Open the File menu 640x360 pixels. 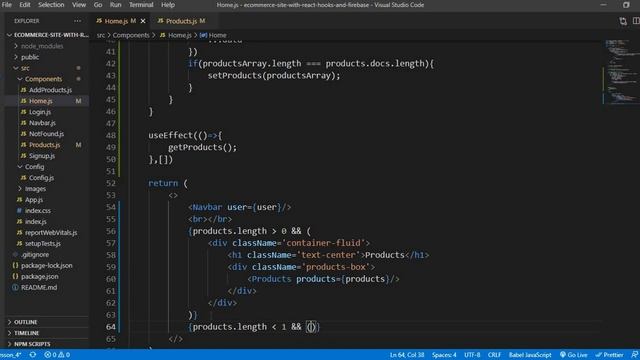pyautogui.click(x=7, y=5)
